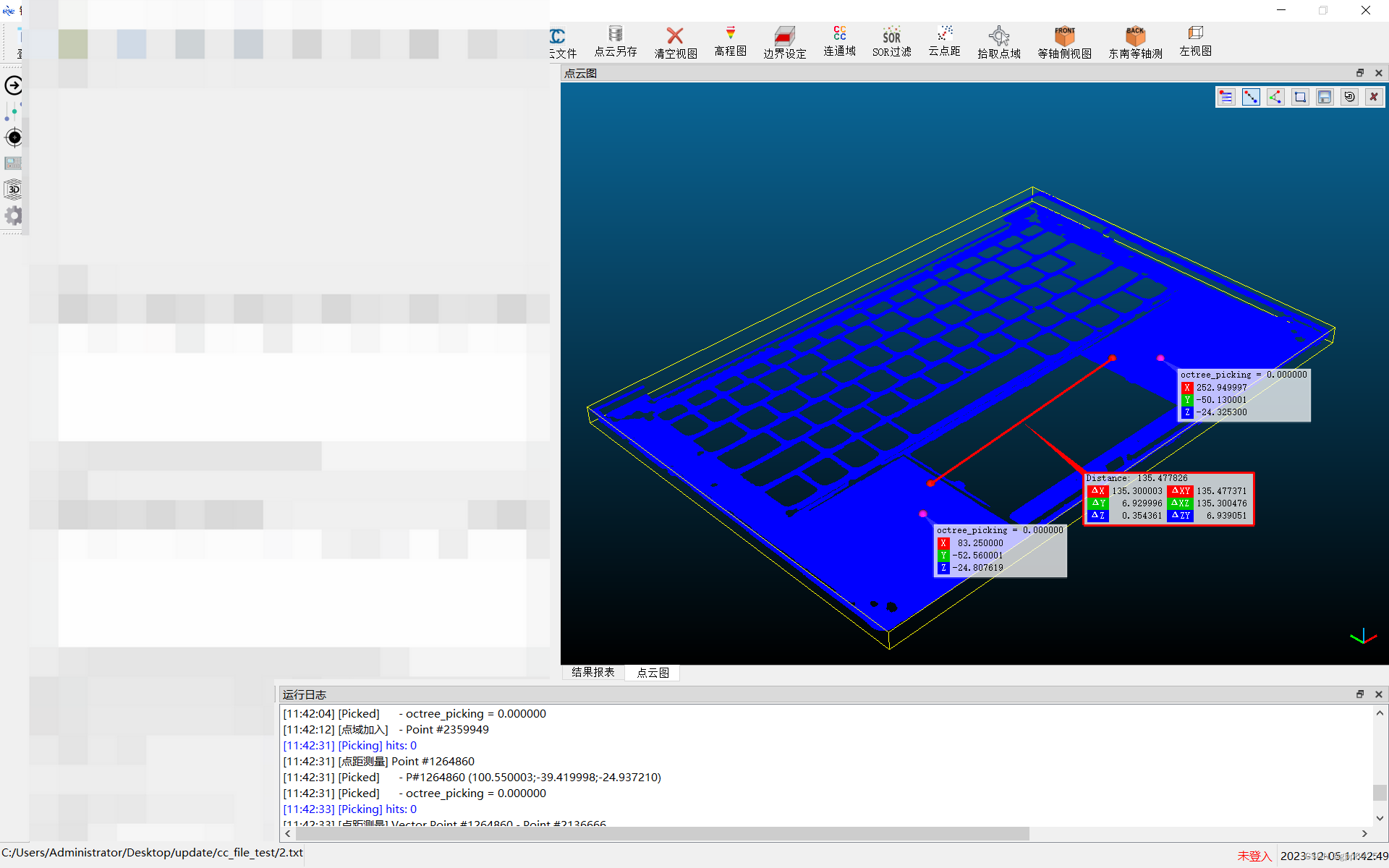Float the 运行日志 log panel
The height and width of the screenshot is (868, 1389).
pos(1360,694)
